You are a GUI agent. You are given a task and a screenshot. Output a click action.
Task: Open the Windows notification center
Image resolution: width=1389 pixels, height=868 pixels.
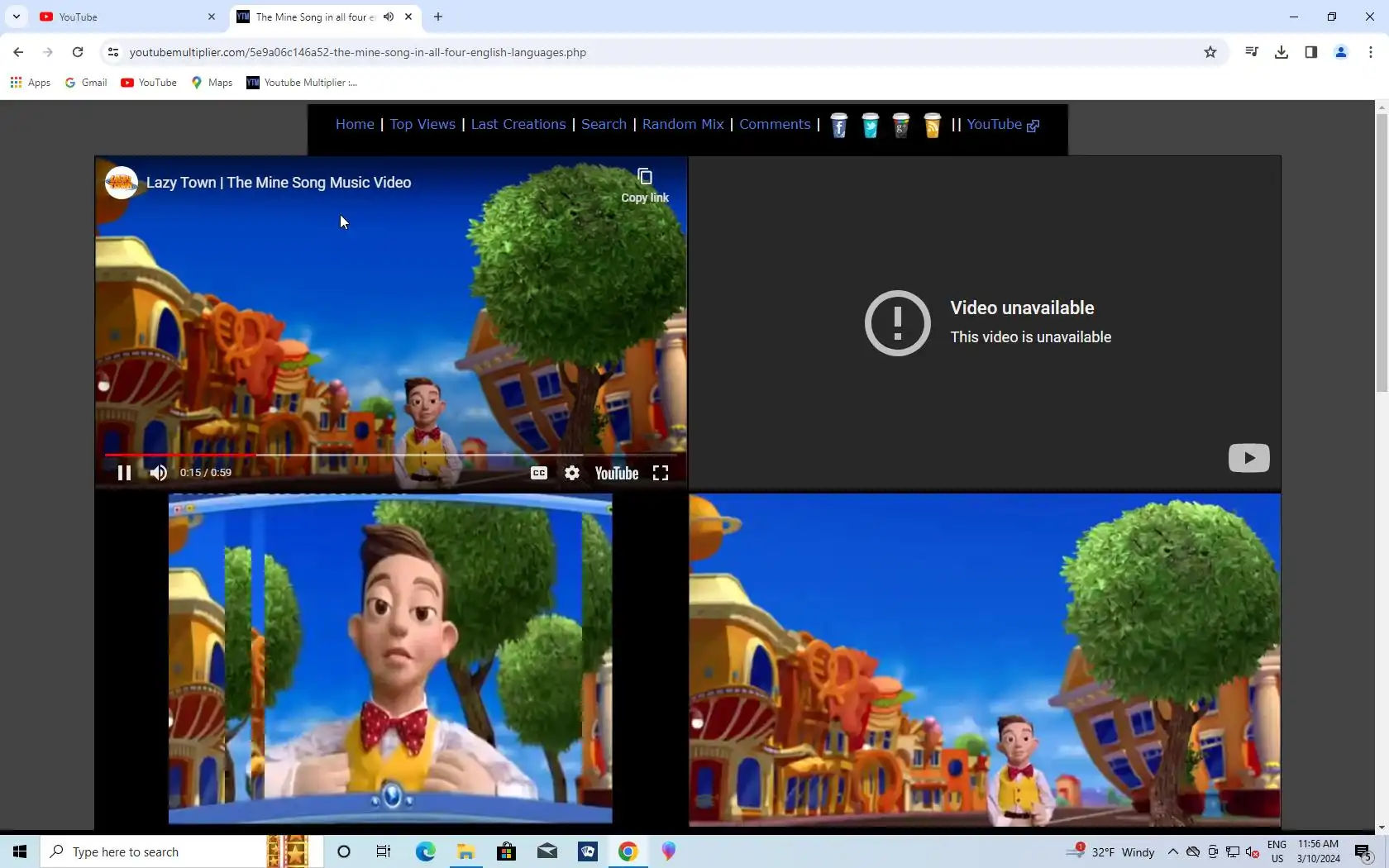1363,851
